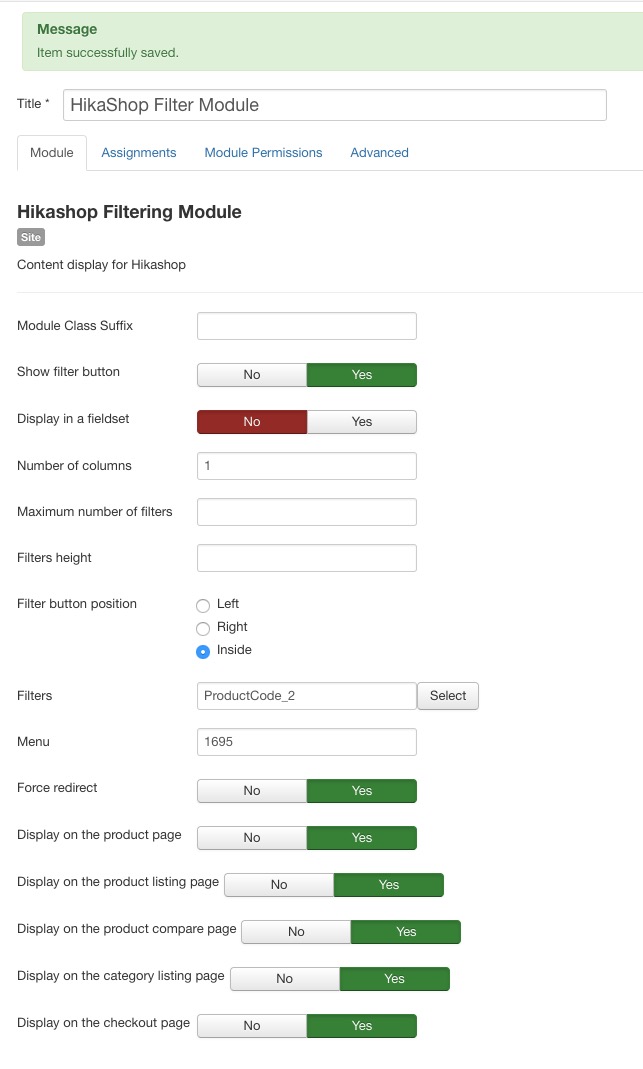Disable display on the product page
The image size is (643, 1069).
(252, 838)
